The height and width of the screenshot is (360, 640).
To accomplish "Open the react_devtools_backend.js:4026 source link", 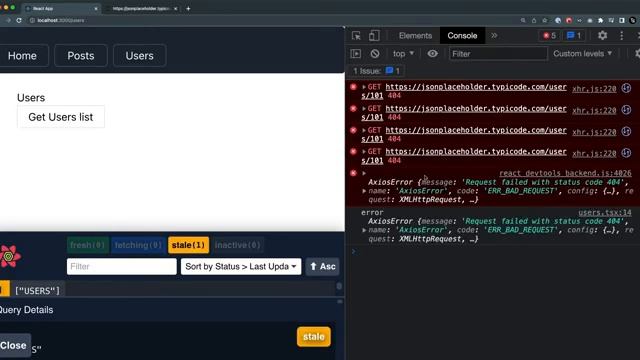I will [565, 173].
